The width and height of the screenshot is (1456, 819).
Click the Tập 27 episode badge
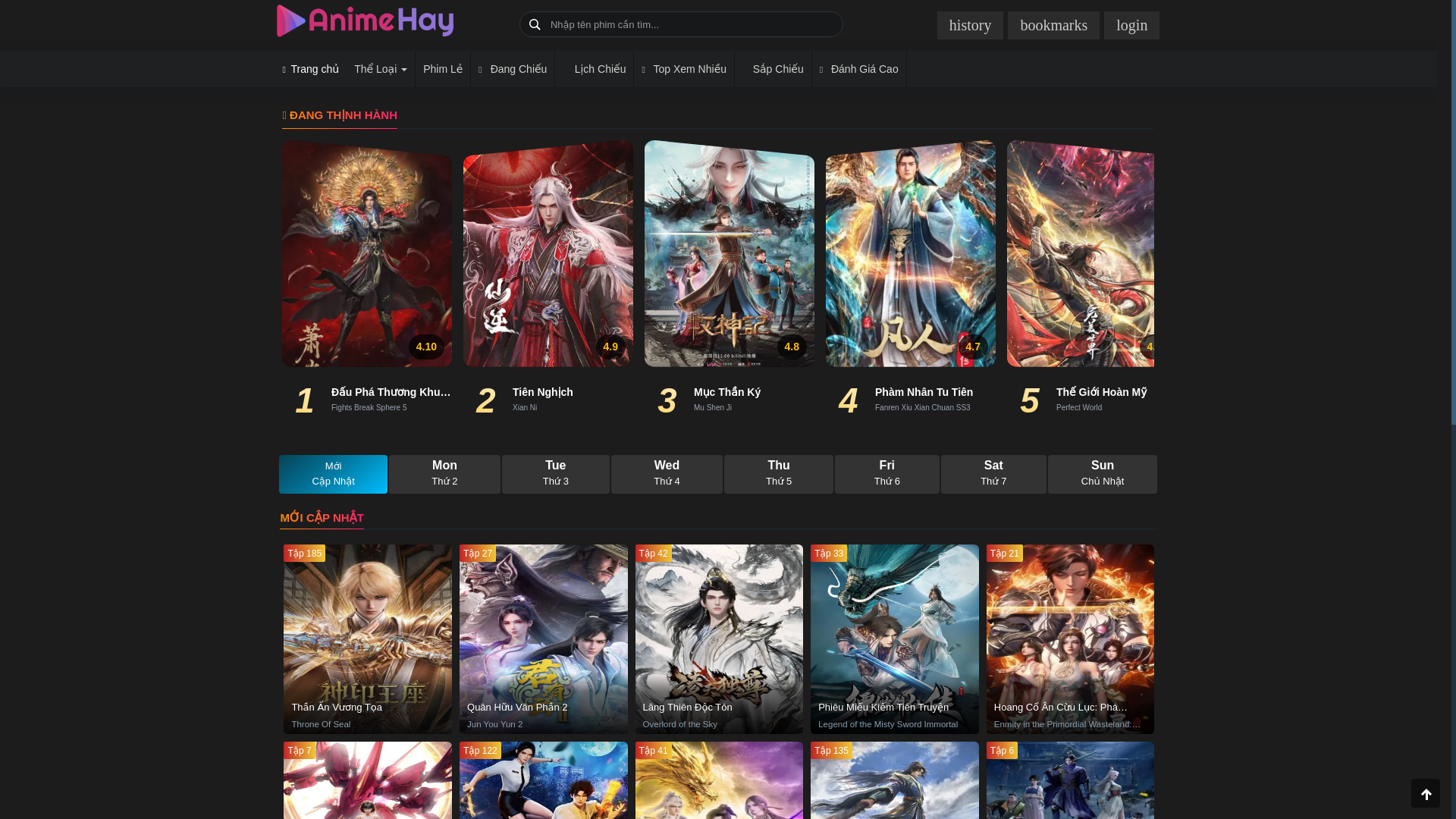click(x=478, y=554)
